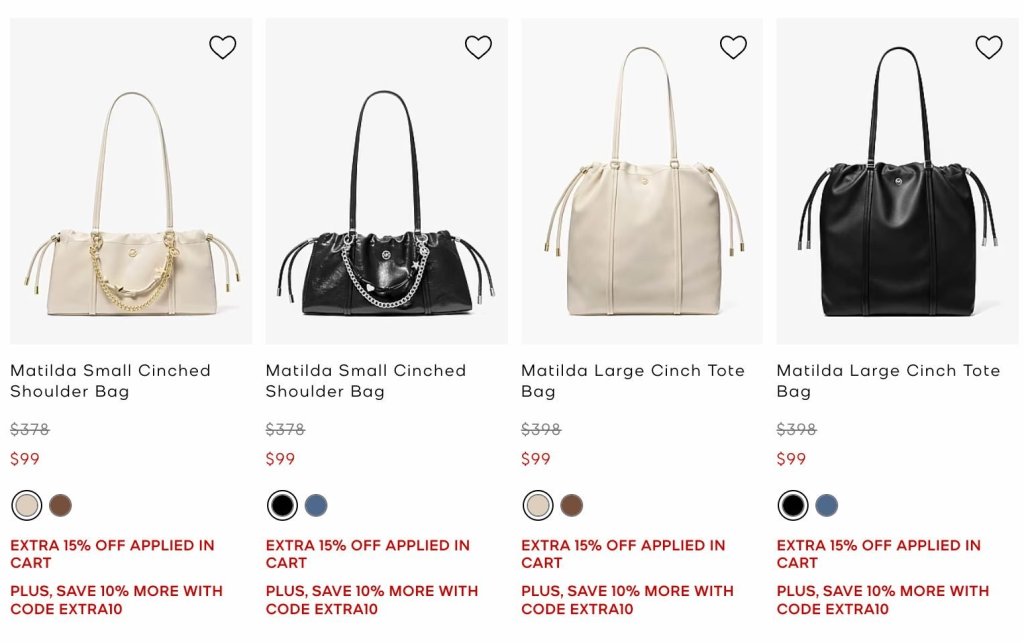Favorite the cream Matilda Small Cinched Shoulder Bag
The image size is (1024, 643).
click(x=222, y=47)
